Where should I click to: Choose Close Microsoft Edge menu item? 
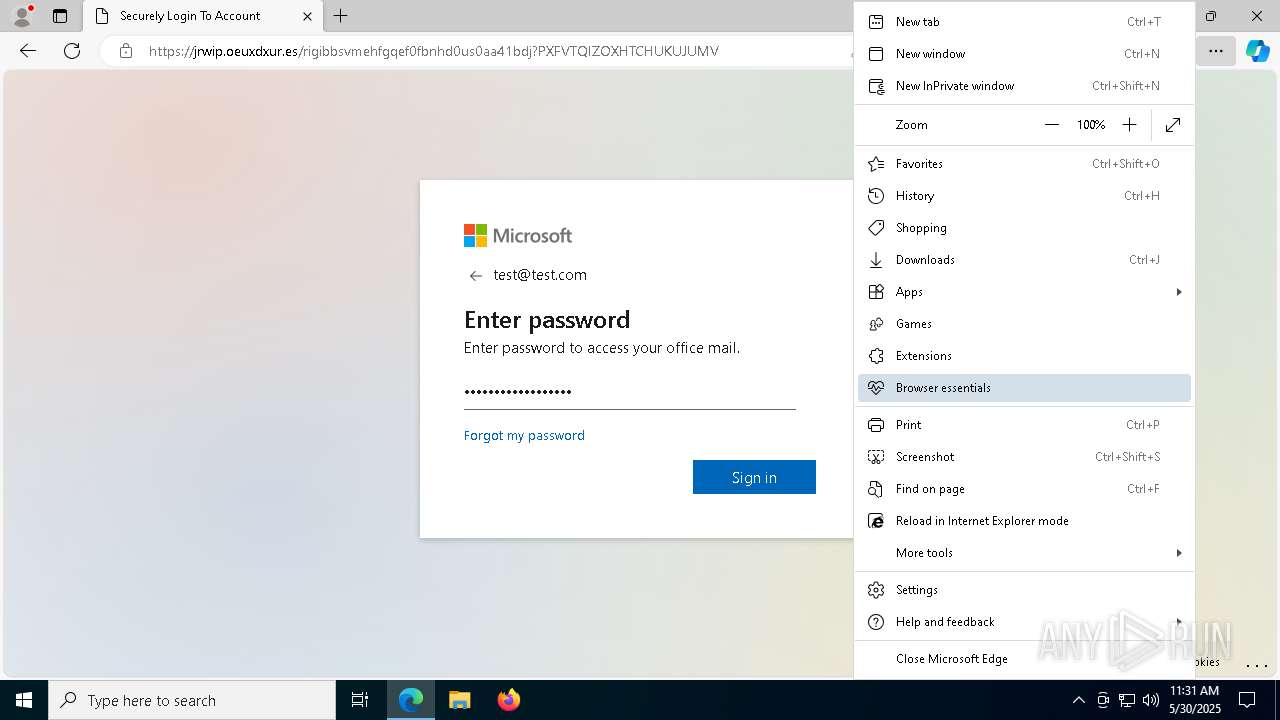point(1024,659)
